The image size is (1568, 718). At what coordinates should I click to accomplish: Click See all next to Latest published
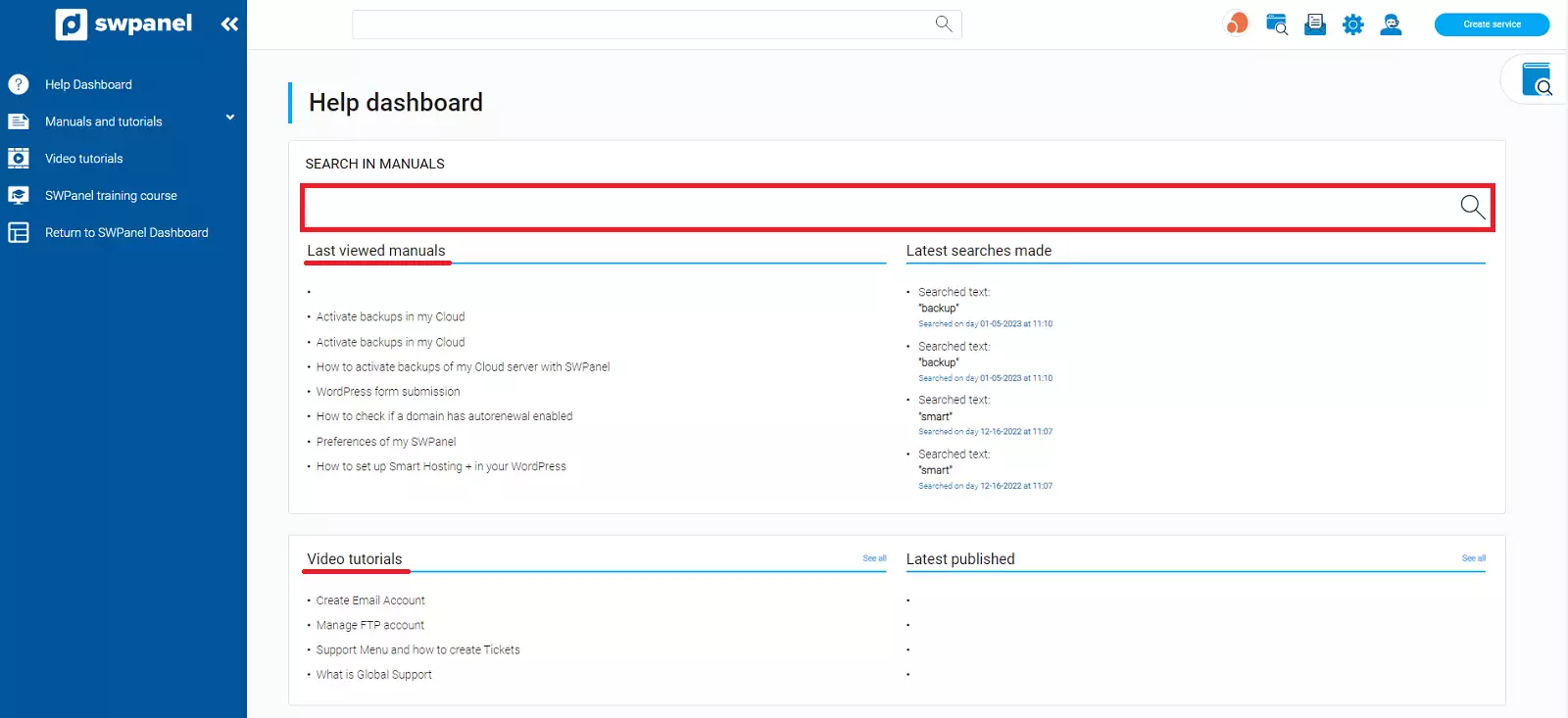[1473, 558]
